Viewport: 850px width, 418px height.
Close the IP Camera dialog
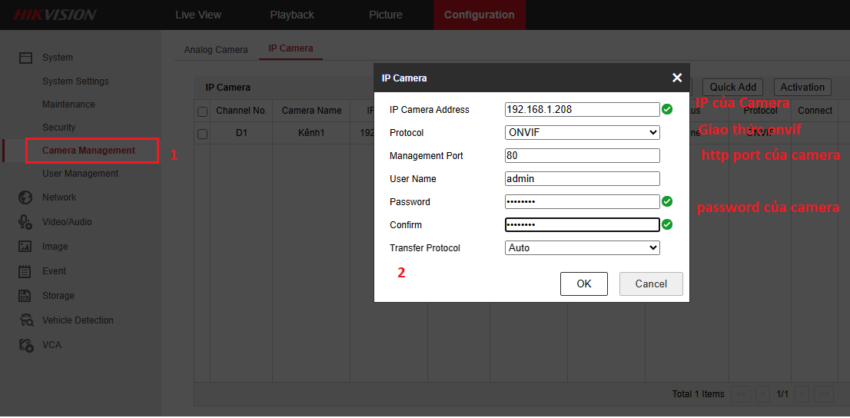point(677,78)
